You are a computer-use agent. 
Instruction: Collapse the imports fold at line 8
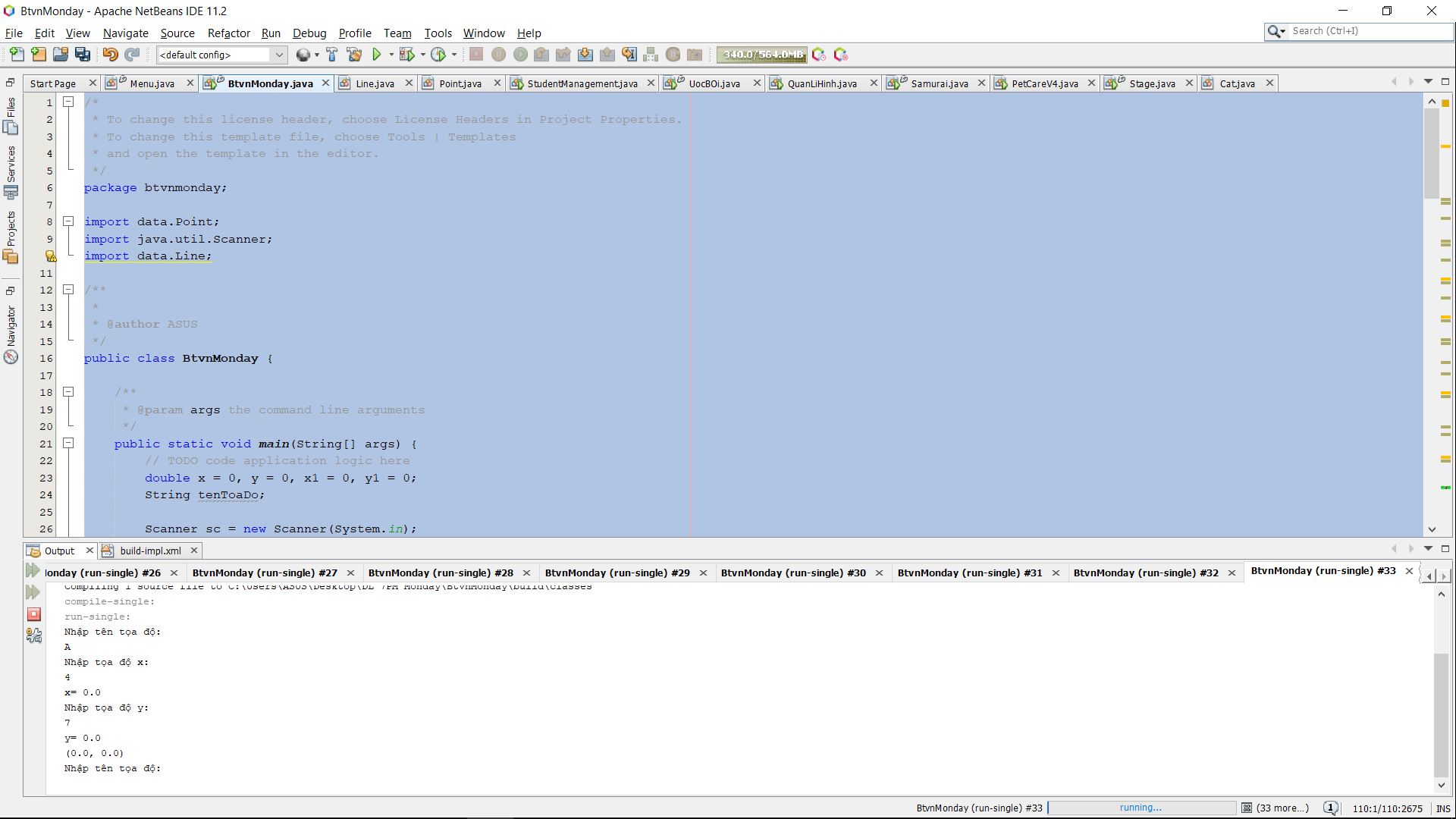[x=68, y=221]
